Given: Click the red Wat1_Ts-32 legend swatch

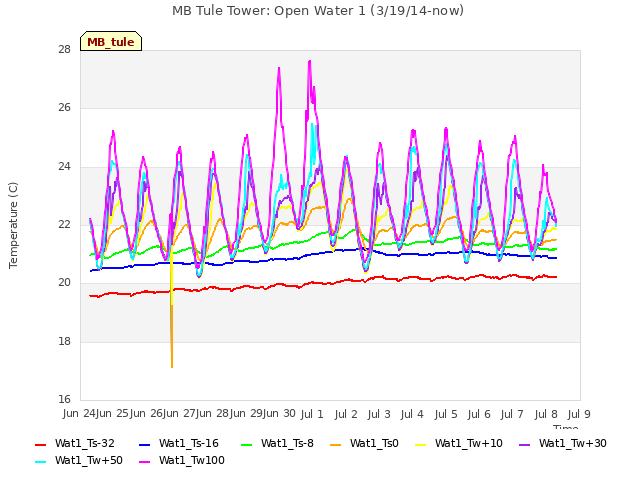Looking at the screenshot, I should pyautogui.click(x=40, y=444).
